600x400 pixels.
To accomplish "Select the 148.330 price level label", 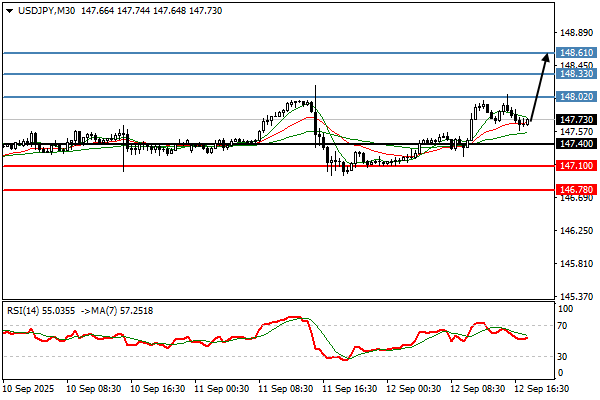I will pos(576,73).
